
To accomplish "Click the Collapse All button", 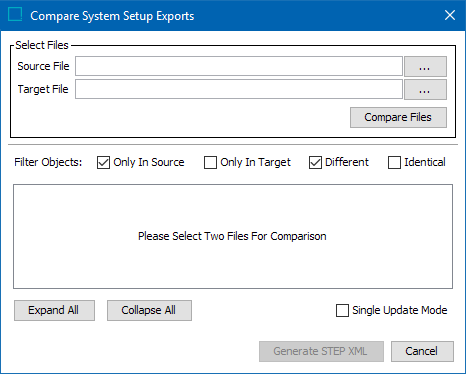I will pyautogui.click(x=149, y=310).
